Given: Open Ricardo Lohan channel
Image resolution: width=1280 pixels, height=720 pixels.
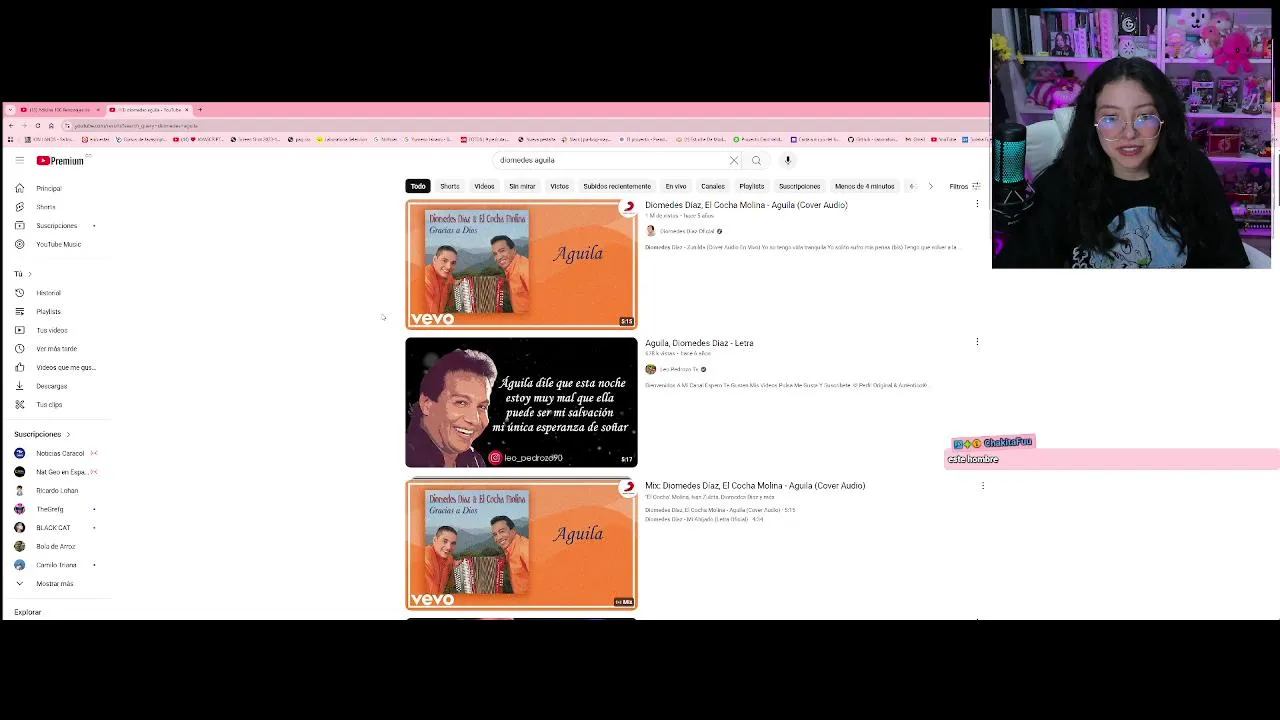Looking at the screenshot, I should (55, 490).
